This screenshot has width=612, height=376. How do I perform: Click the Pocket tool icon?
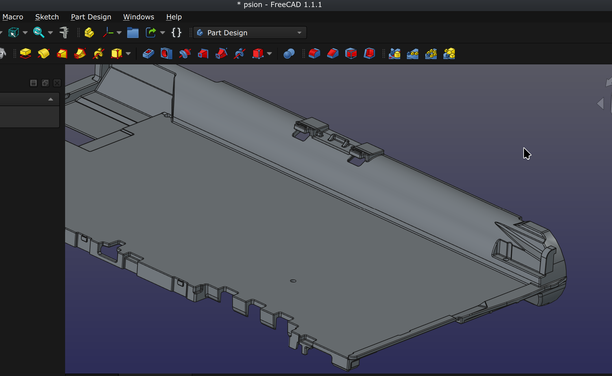pos(148,53)
